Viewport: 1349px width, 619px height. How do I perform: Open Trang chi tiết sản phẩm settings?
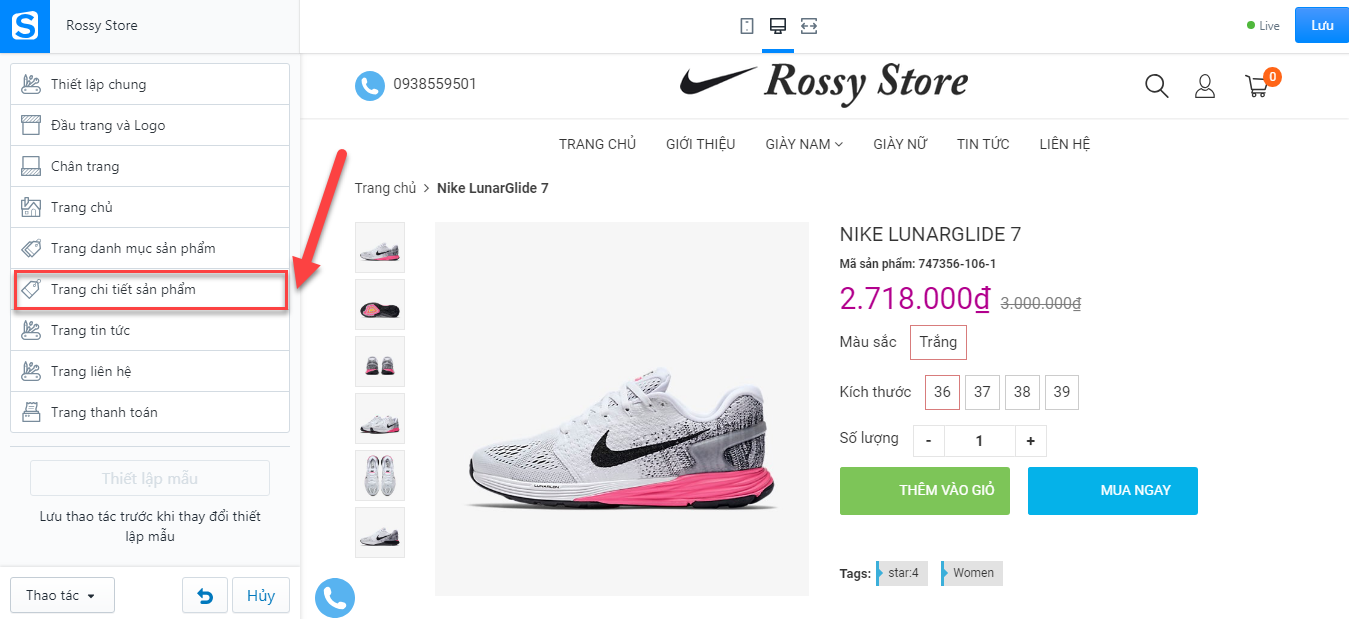150,289
